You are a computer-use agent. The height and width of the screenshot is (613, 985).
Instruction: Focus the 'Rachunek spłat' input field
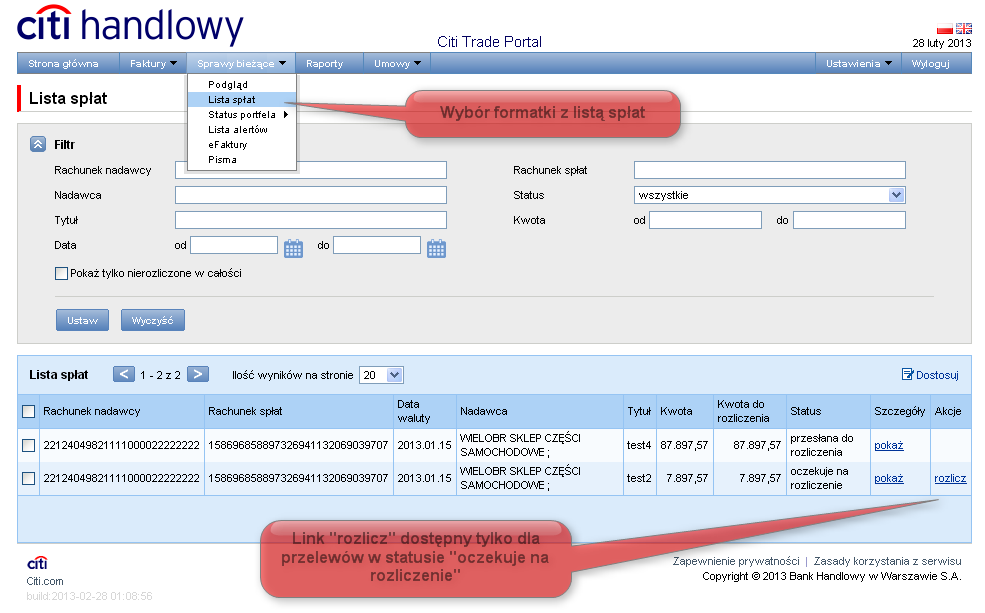770,170
